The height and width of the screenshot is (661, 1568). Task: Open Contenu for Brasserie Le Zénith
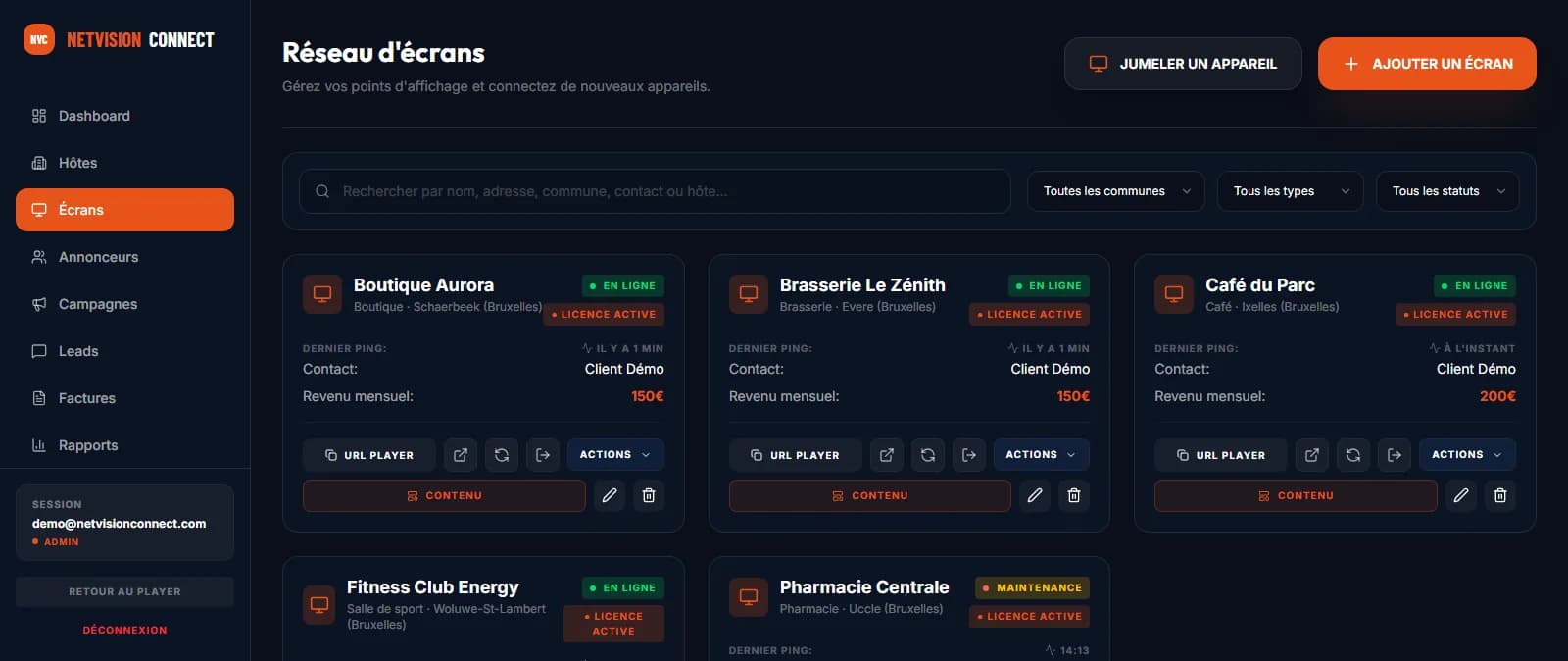point(870,495)
